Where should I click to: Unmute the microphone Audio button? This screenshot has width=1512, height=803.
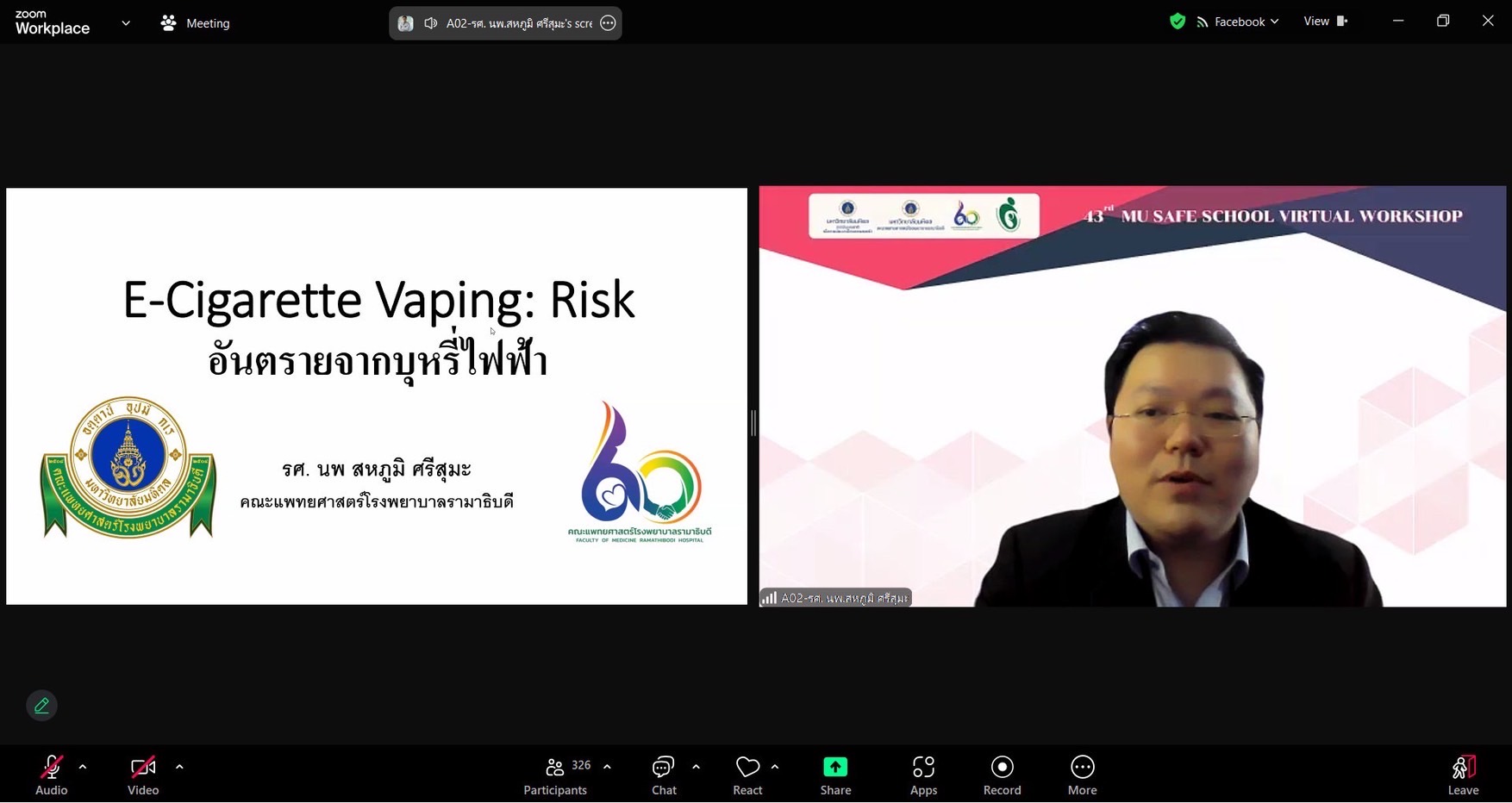[51, 775]
